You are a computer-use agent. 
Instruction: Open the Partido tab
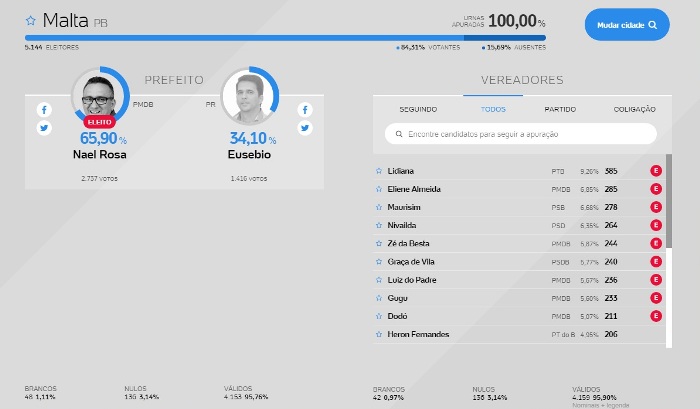(x=560, y=109)
